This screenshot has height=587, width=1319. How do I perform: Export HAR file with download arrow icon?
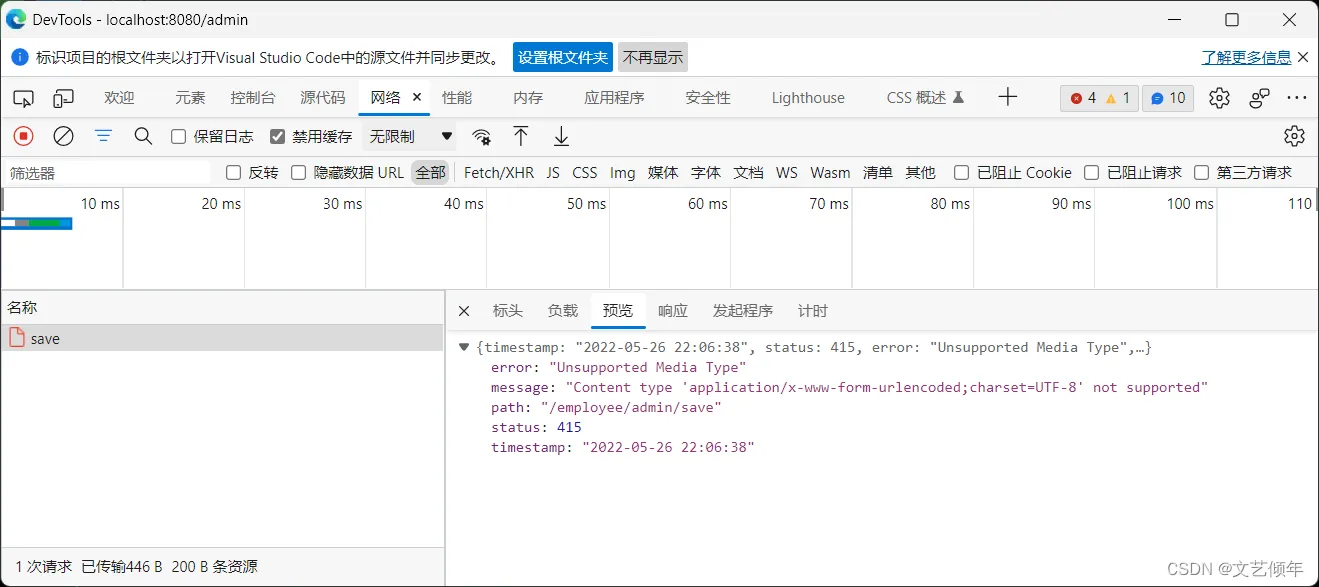pyautogui.click(x=561, y=136)
